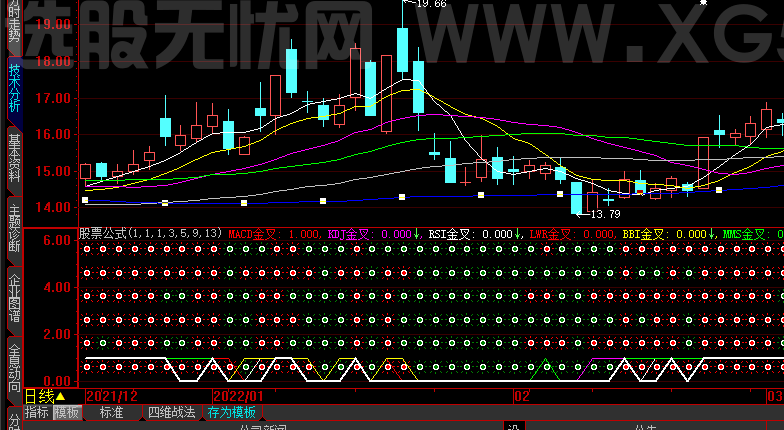Click the 15.00 price axis label
Image resolution: width=784 pixels, height=430 pixels.
point(53,171)
